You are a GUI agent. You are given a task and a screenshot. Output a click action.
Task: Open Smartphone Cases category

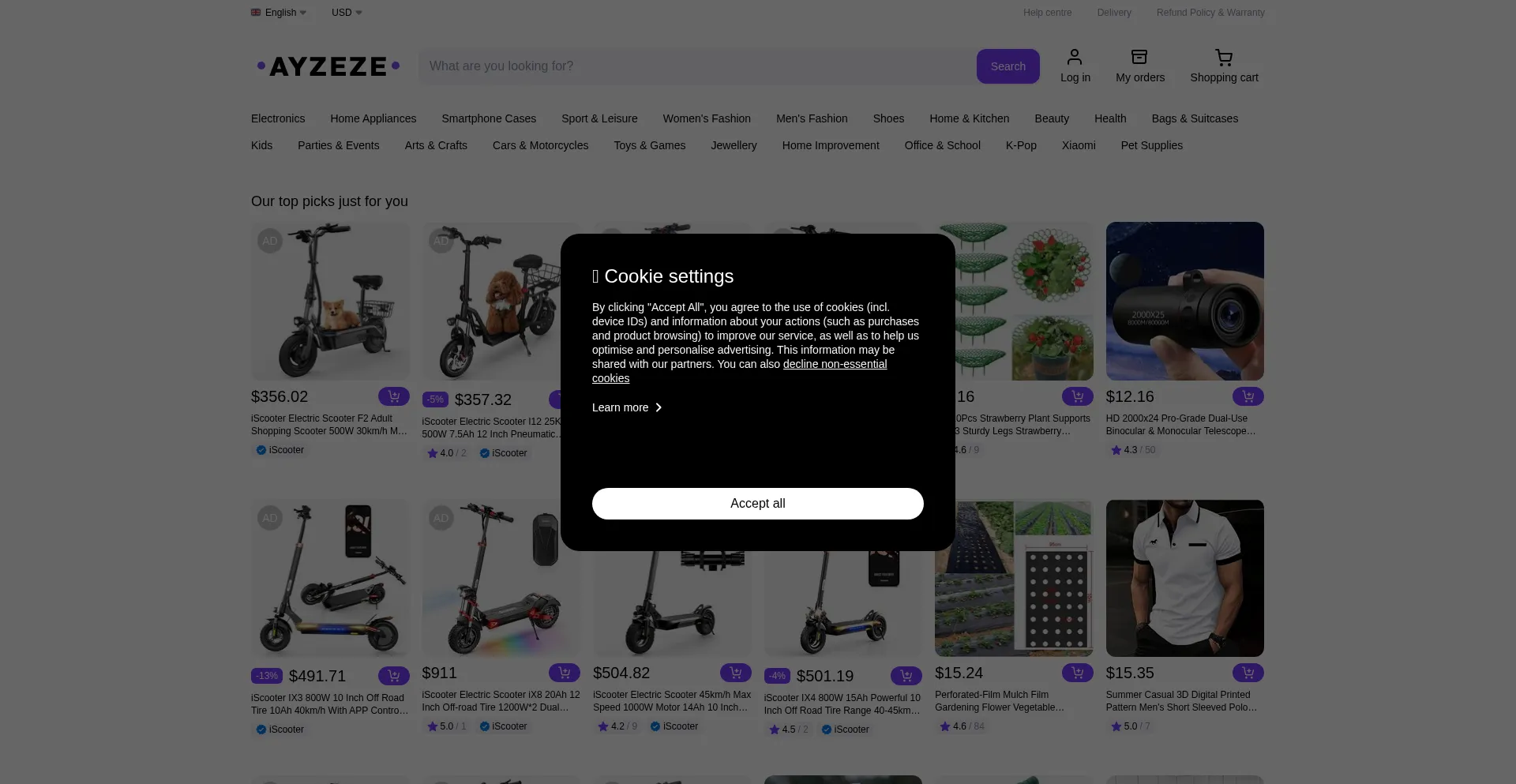[489, 118]
